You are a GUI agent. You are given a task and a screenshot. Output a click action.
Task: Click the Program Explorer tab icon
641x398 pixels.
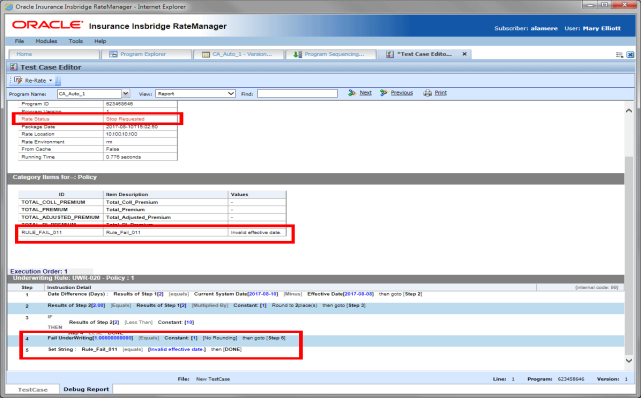coord(113,54)
